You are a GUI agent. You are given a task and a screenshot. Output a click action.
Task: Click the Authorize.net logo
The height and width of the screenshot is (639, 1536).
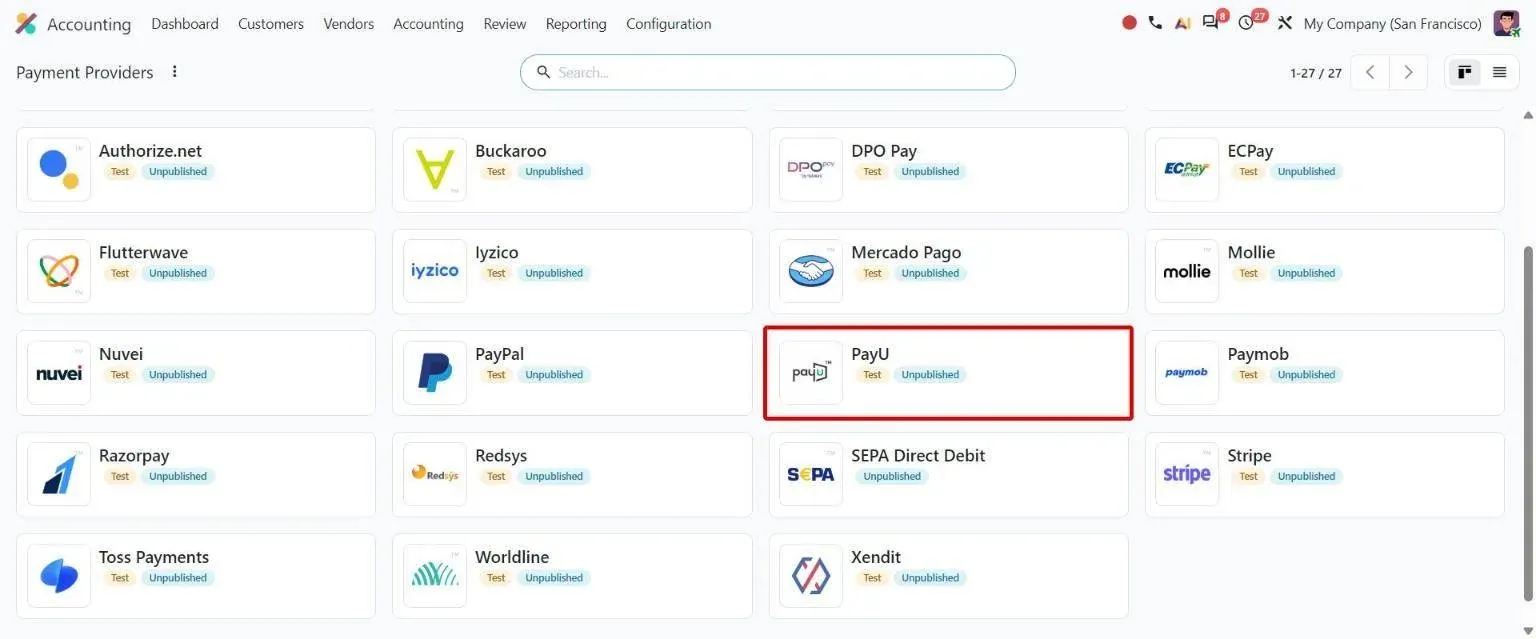click(x=59, y=169)
